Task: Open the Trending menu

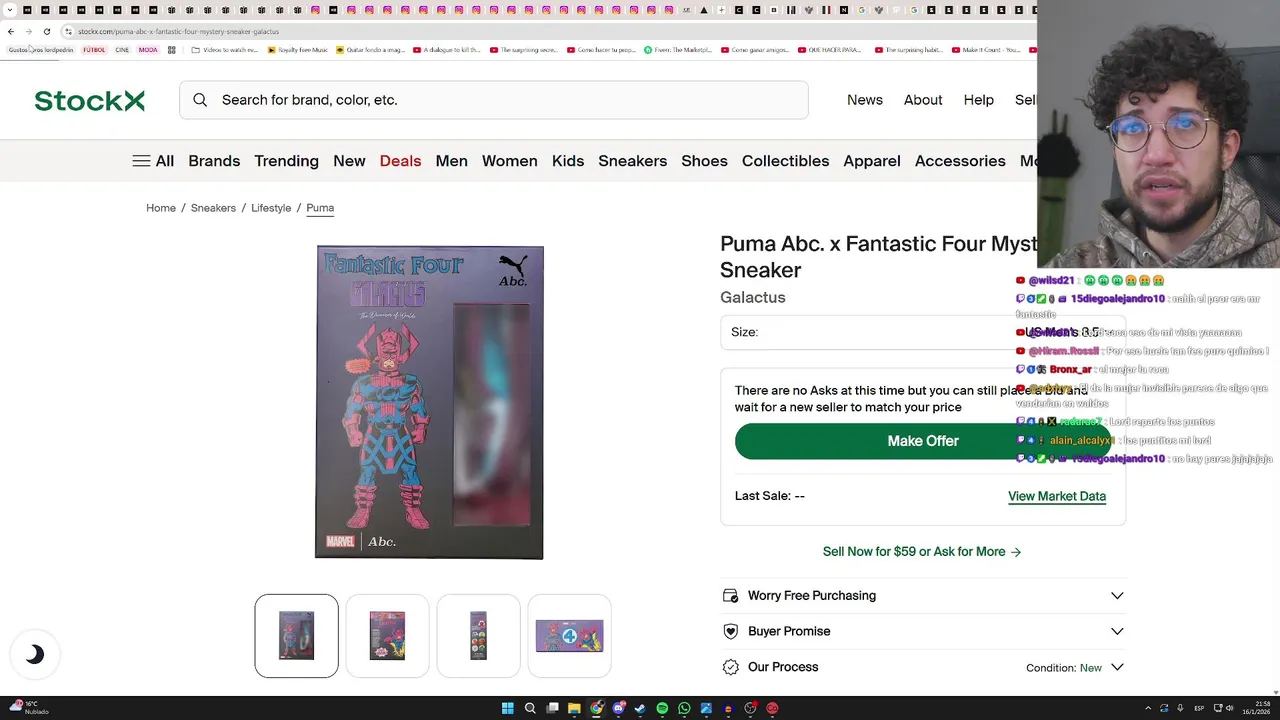Action: (x=286, y=161)
